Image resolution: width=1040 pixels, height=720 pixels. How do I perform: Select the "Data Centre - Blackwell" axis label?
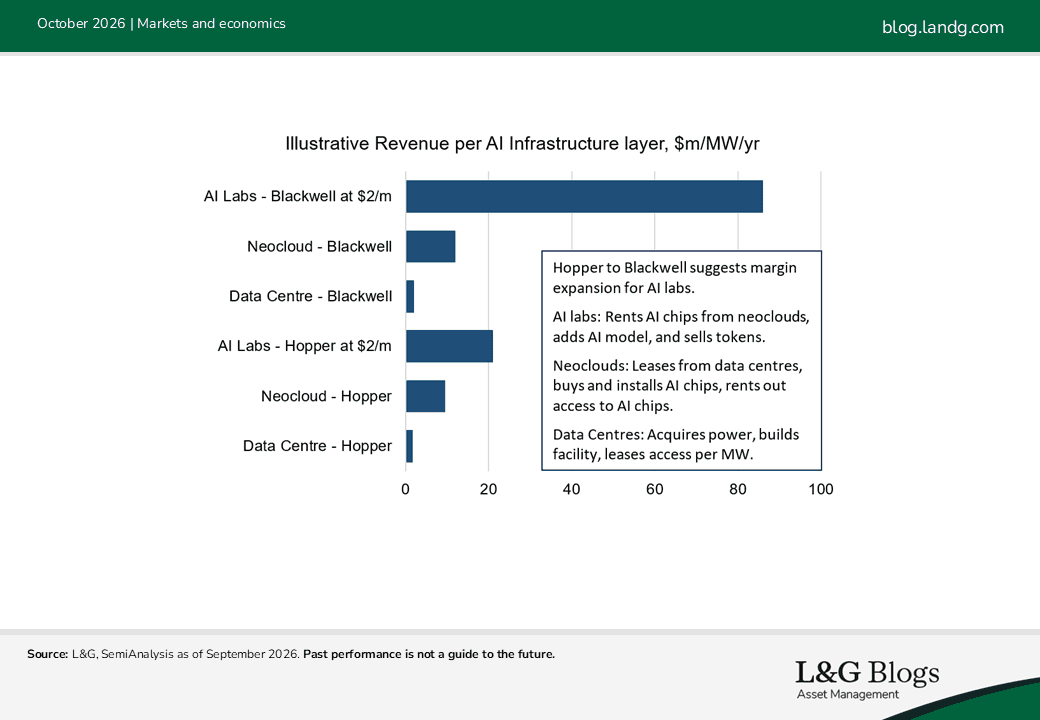(310, 296)
